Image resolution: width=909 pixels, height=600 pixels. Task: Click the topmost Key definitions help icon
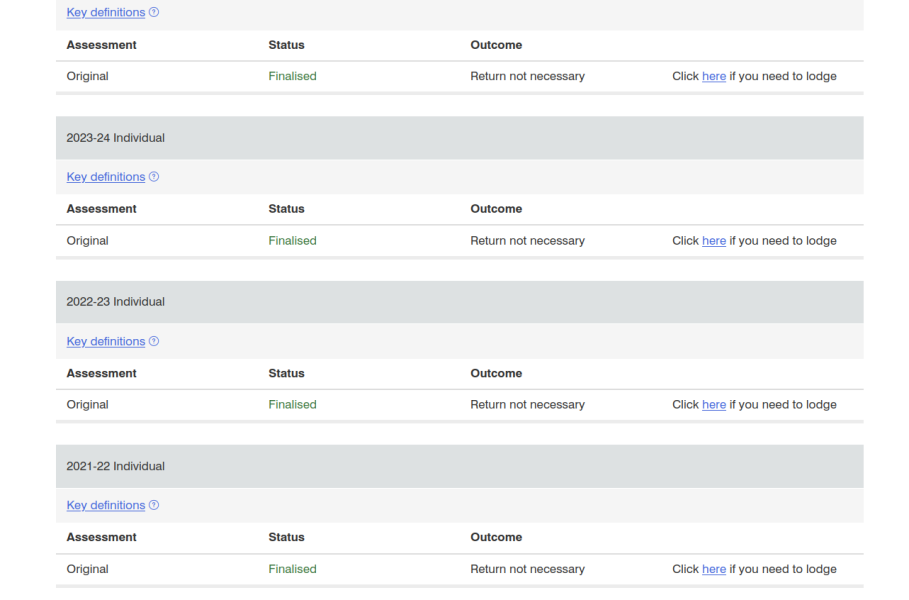154,13
